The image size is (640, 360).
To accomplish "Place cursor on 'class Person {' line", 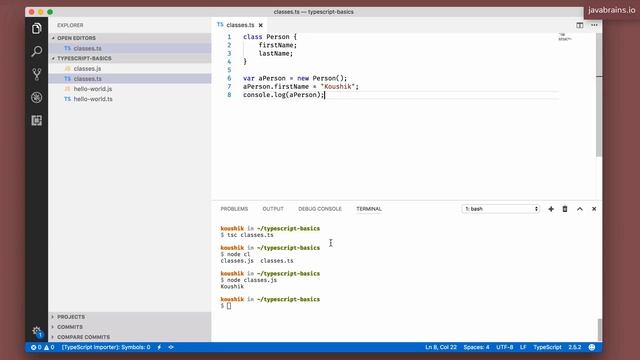I will click(270, 37).
